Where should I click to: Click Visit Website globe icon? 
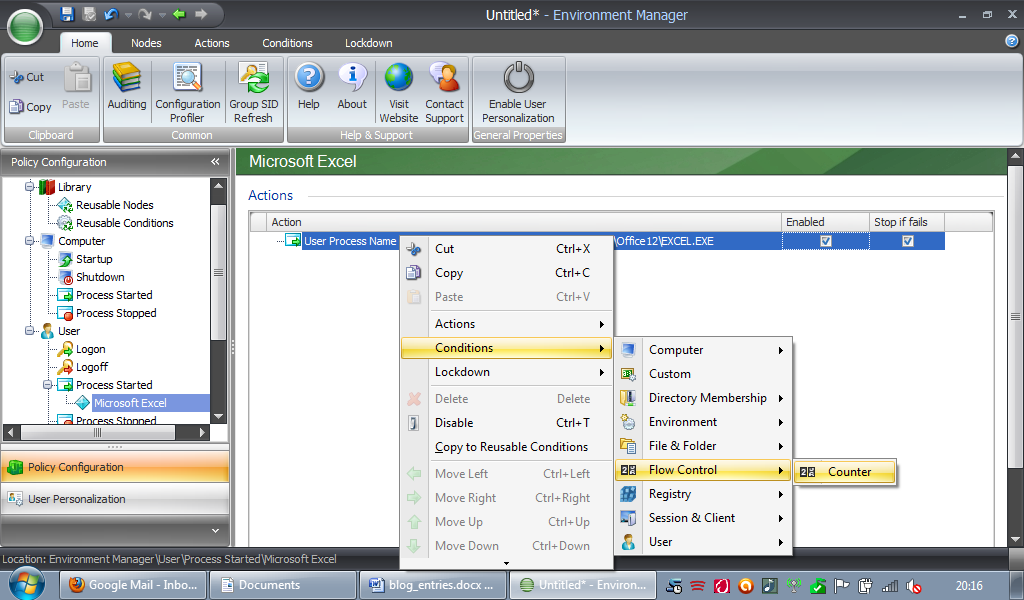coord(398,92)
